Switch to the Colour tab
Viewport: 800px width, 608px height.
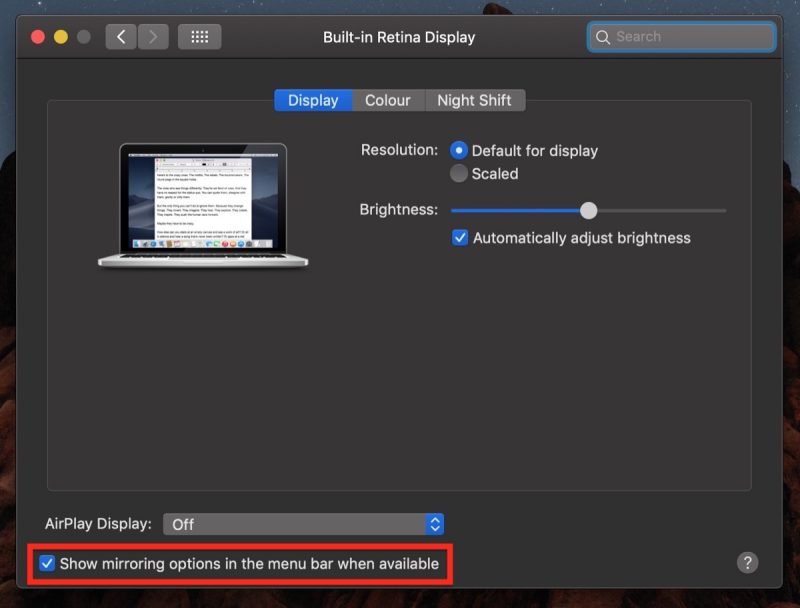[389, 100]
